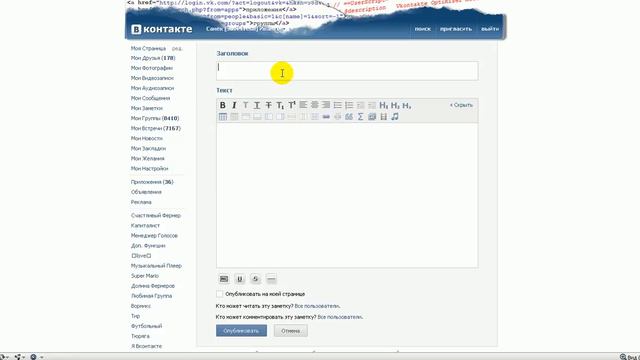Viewport: 640px width, 360px height.
Task: Launch 'Super Mario' app link
Action: tap(145, 276)
